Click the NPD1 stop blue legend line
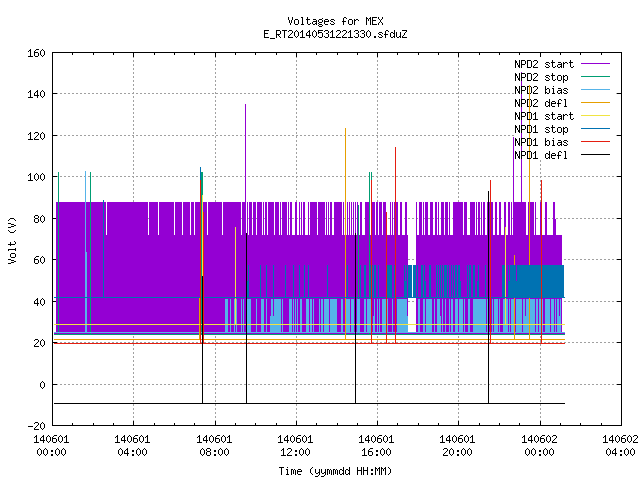Screen dimensions: 640x480 [x=595, y=129]
